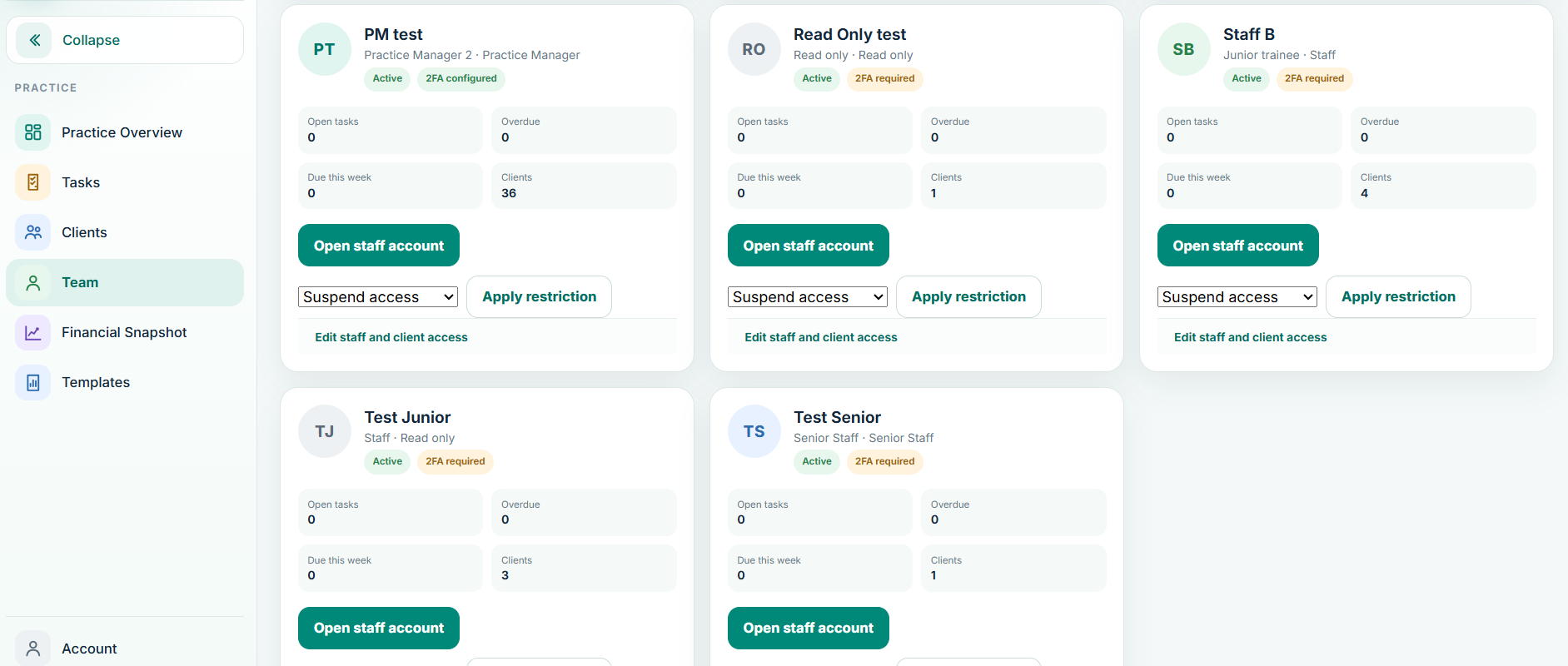Viewport: 1568px width, 666px height.
Task: Click the Practice Overview grid icon
Action: pyautogui.click(x=33, y=132)
